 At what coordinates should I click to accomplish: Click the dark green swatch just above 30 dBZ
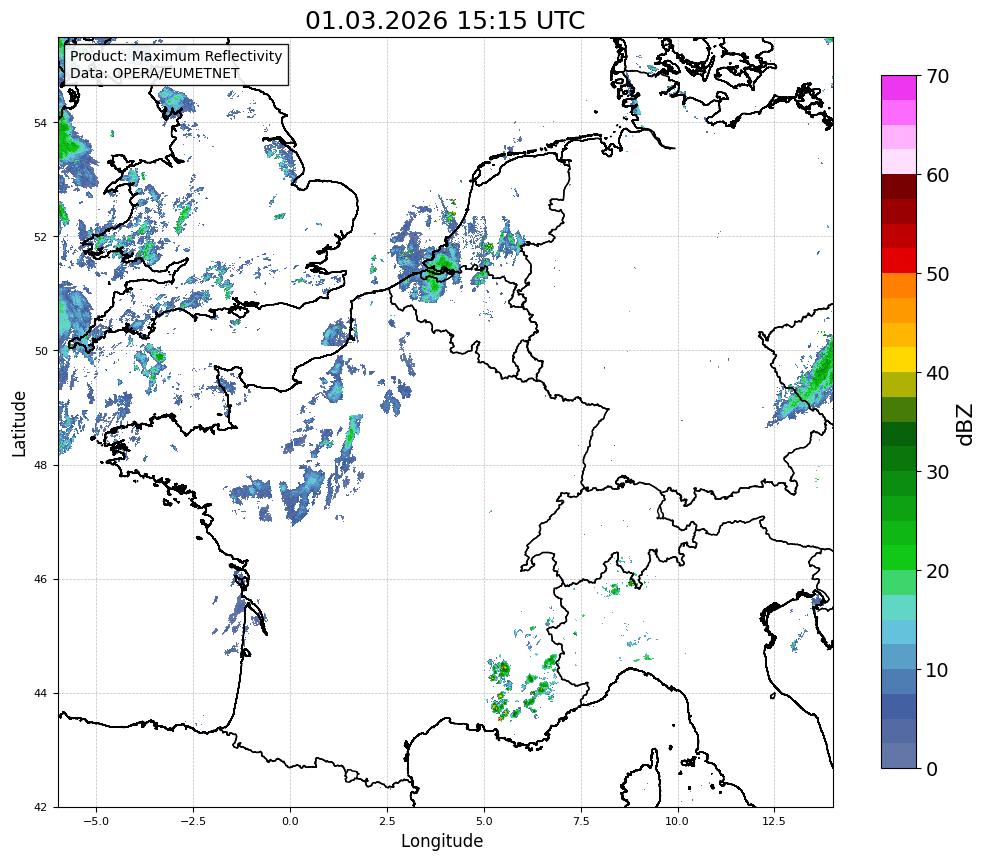click(899, 459)
